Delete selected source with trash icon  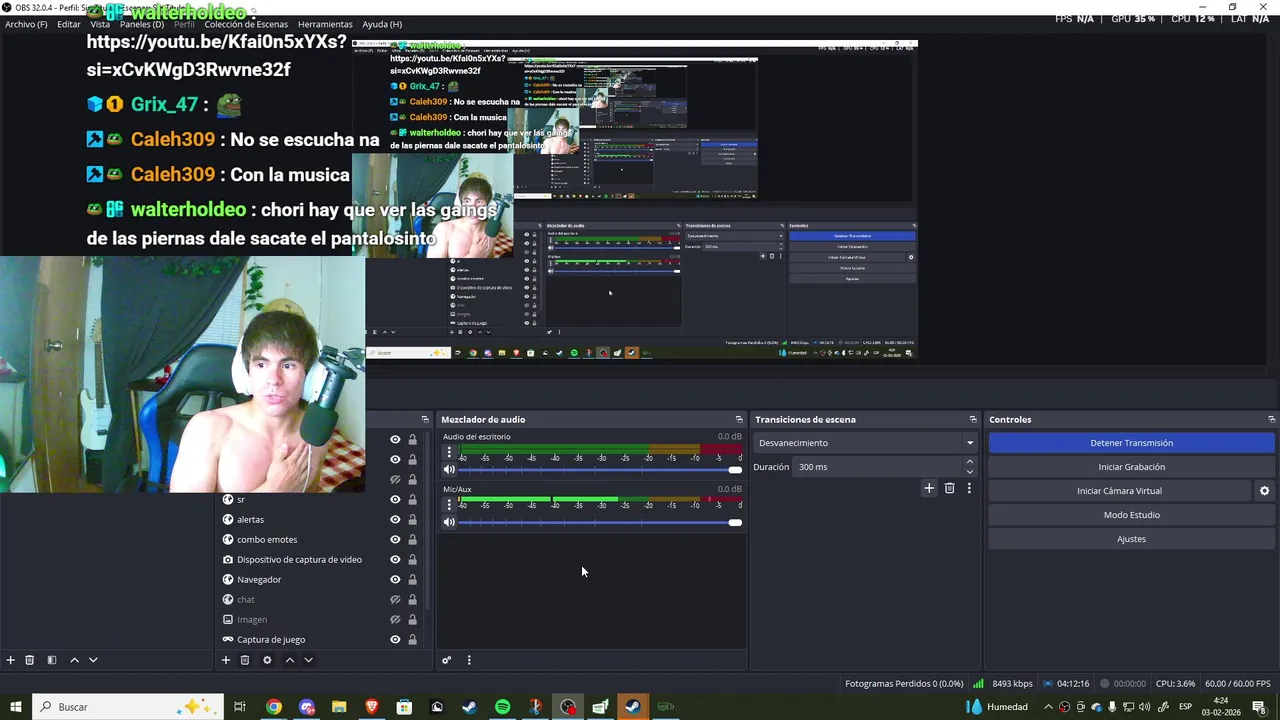point(245,660)
